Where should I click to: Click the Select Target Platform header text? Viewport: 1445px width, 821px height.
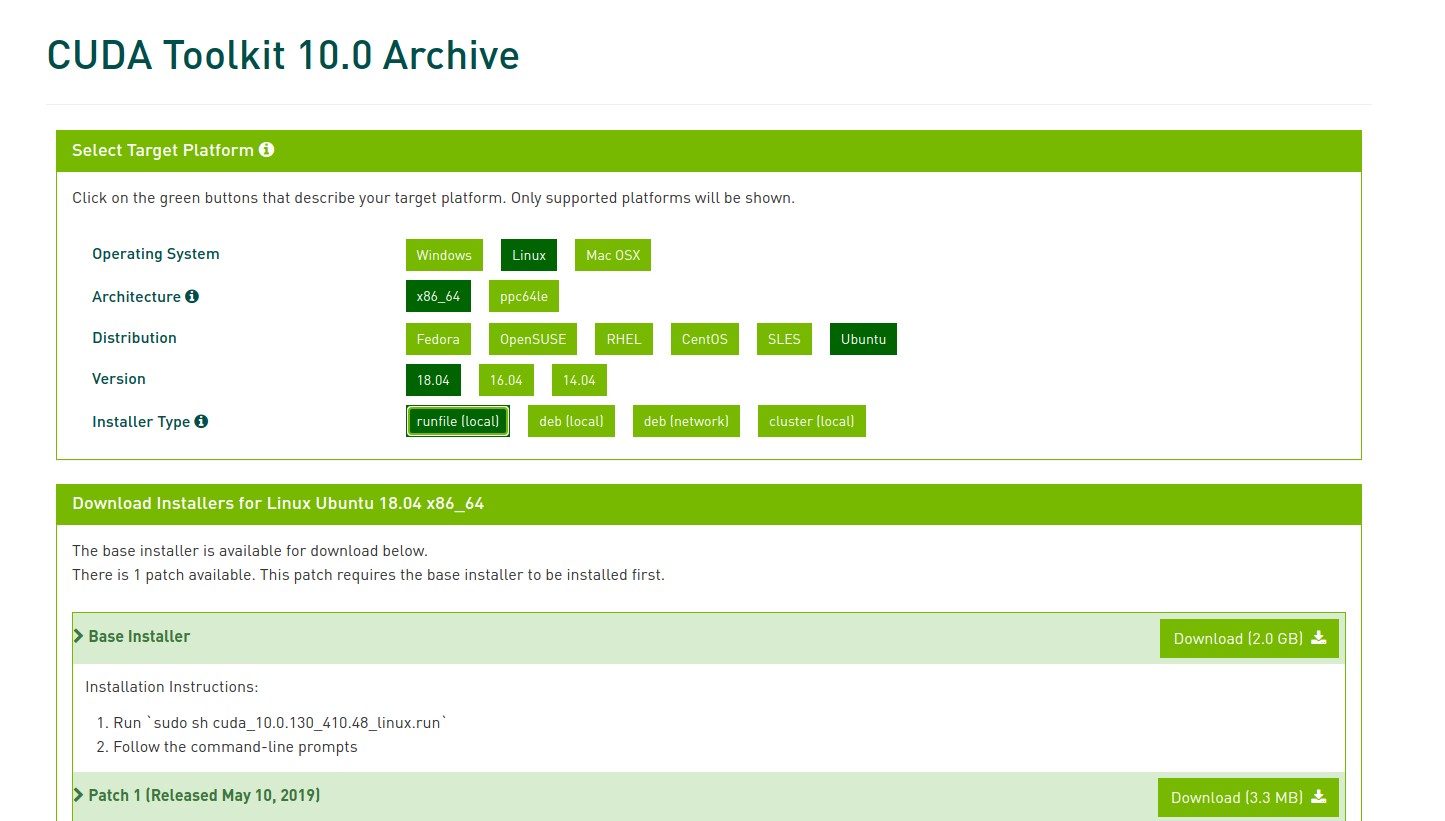(163, 150)
